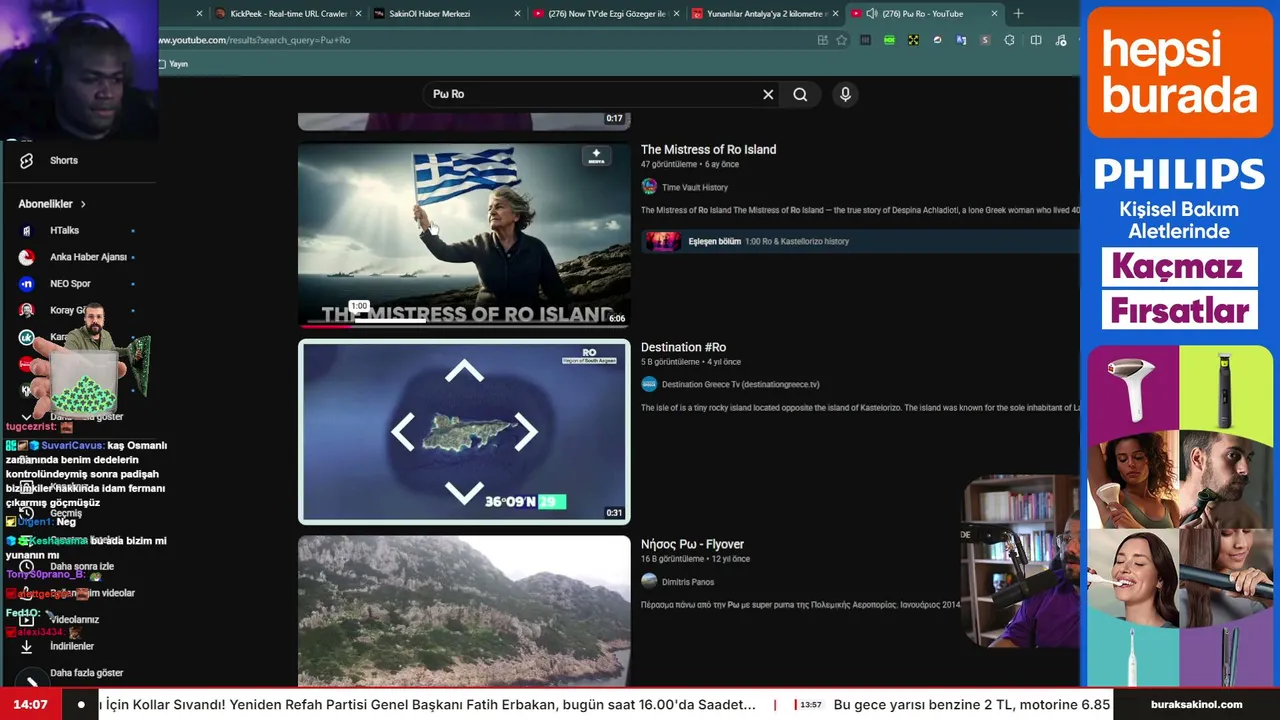1280x720 pixels.
Task: Close the SakinOl Haber Merkezi tab
Action: coord(517,13)
